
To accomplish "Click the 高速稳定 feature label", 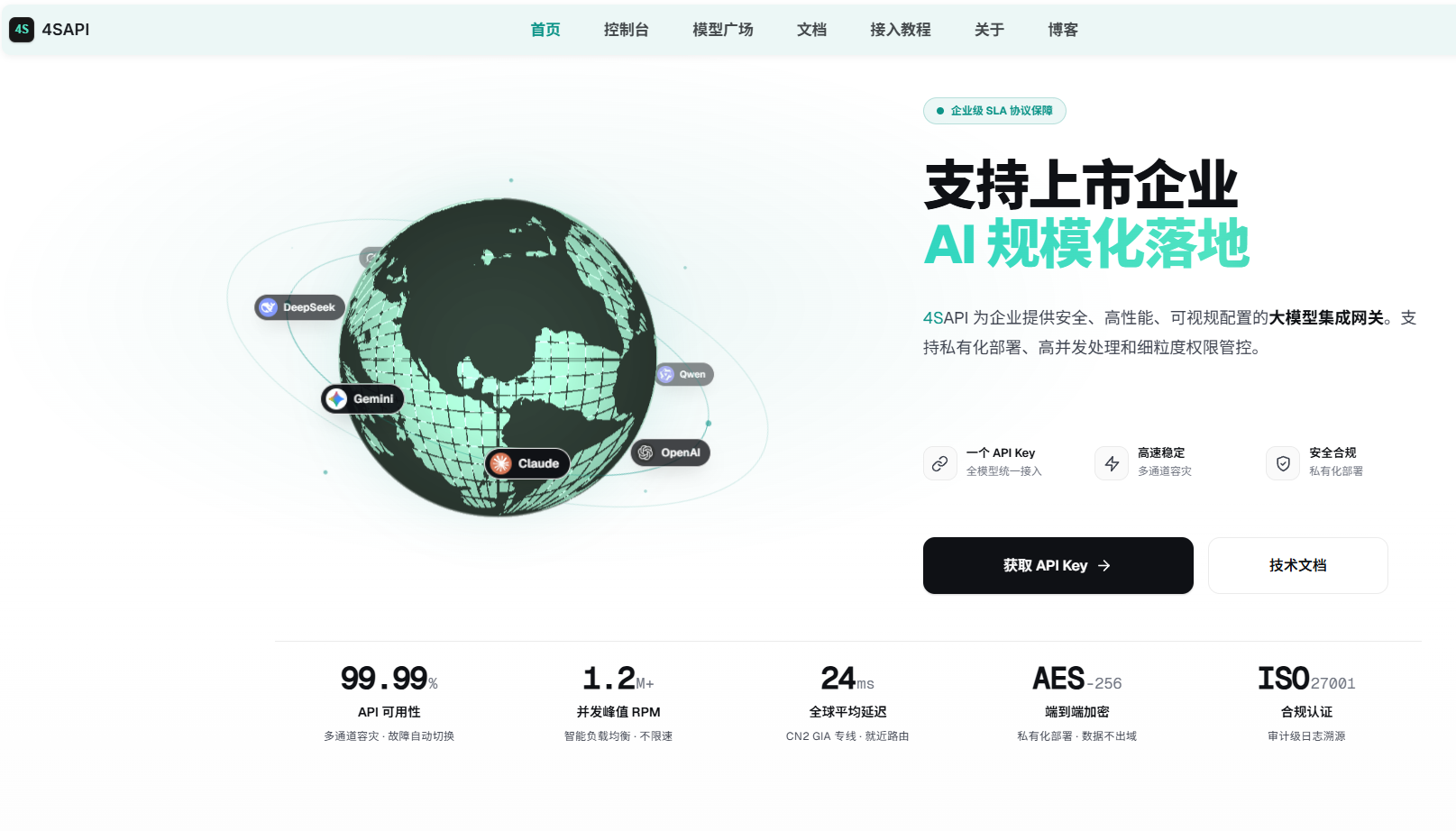I will pos(1161,452).
